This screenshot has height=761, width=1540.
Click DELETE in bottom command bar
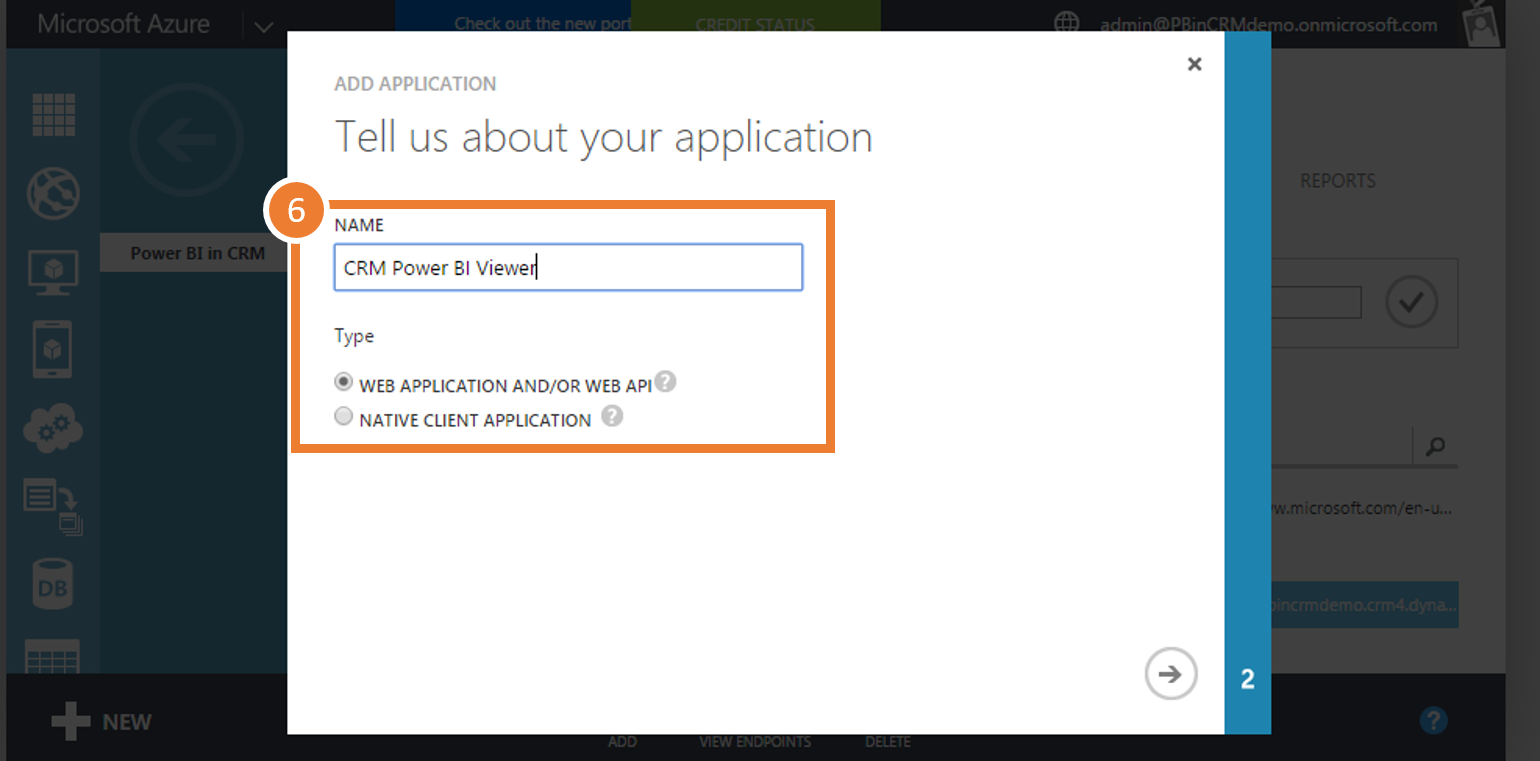pos(888,742)
